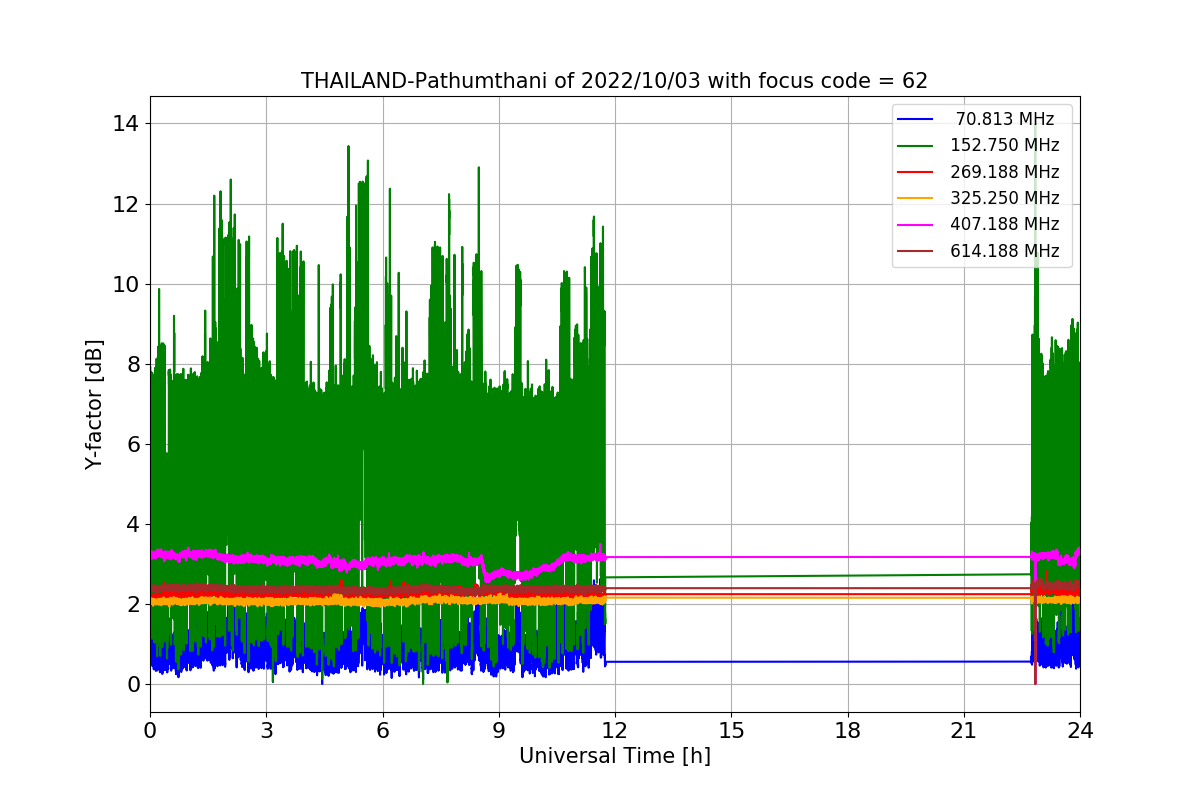The height and width of the screenshot is (800, 1200).
Task: Click the x-axis tick label 12
Action: 615,730
